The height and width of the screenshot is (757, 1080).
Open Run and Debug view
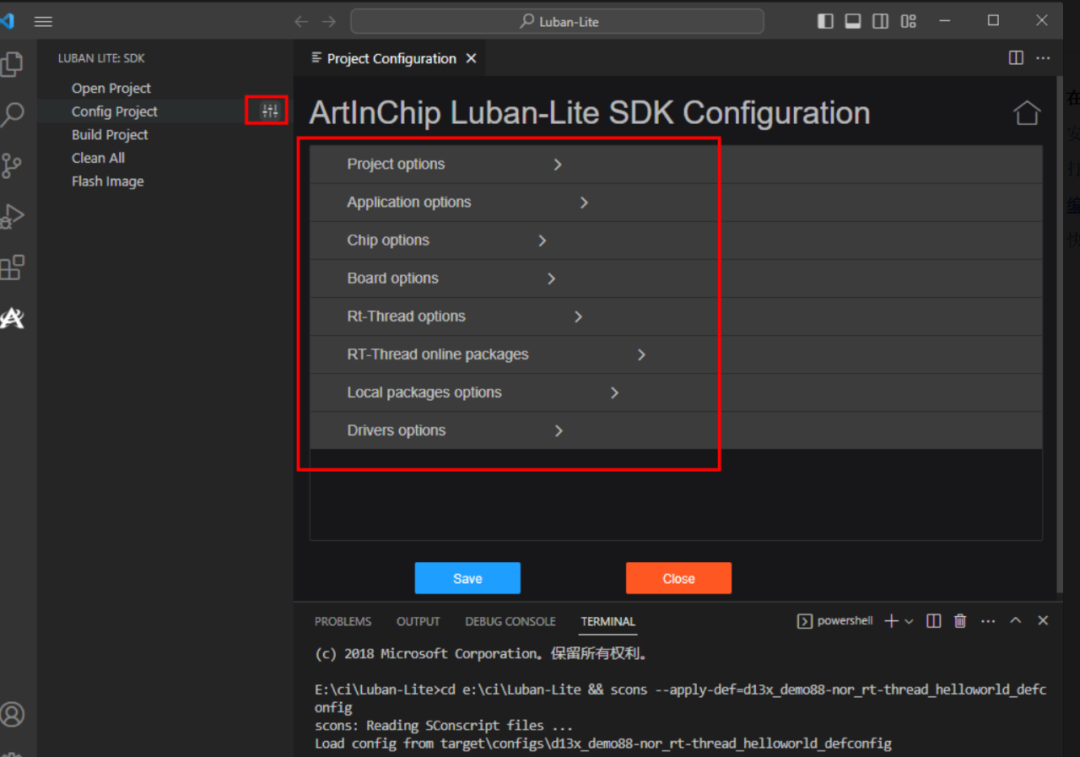(12, 216)
